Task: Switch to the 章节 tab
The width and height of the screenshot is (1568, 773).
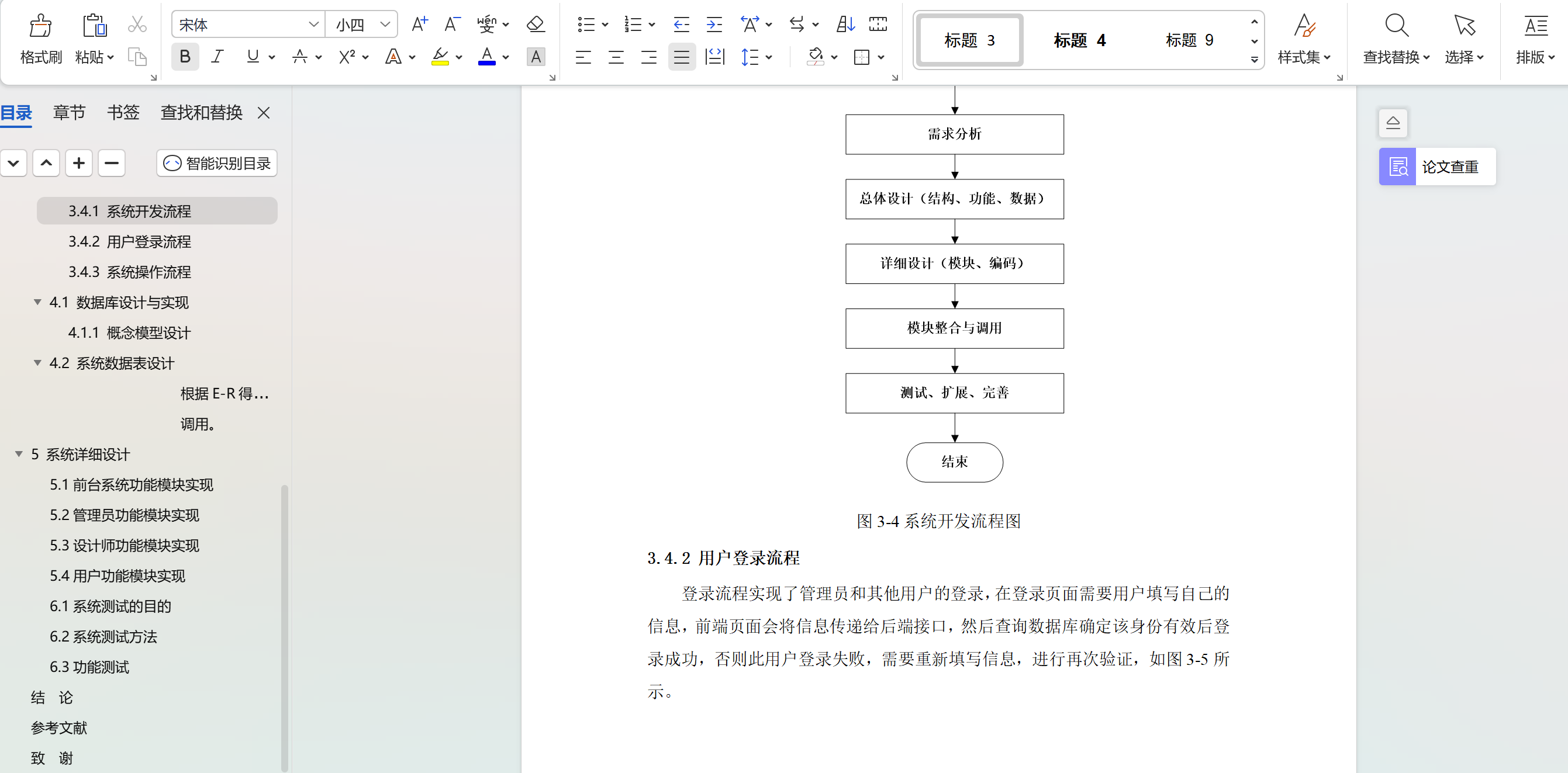Action: click(x=68, y=113)
